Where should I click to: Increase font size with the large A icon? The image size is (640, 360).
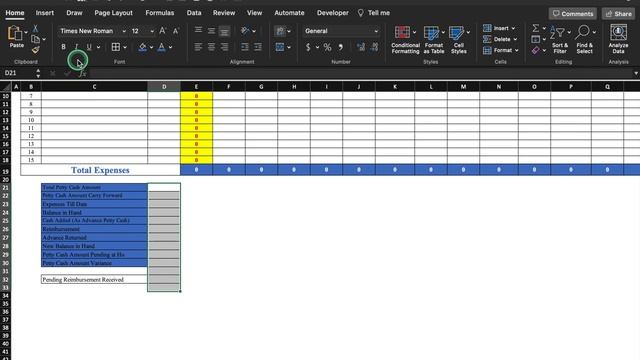[x=162, y=31]
